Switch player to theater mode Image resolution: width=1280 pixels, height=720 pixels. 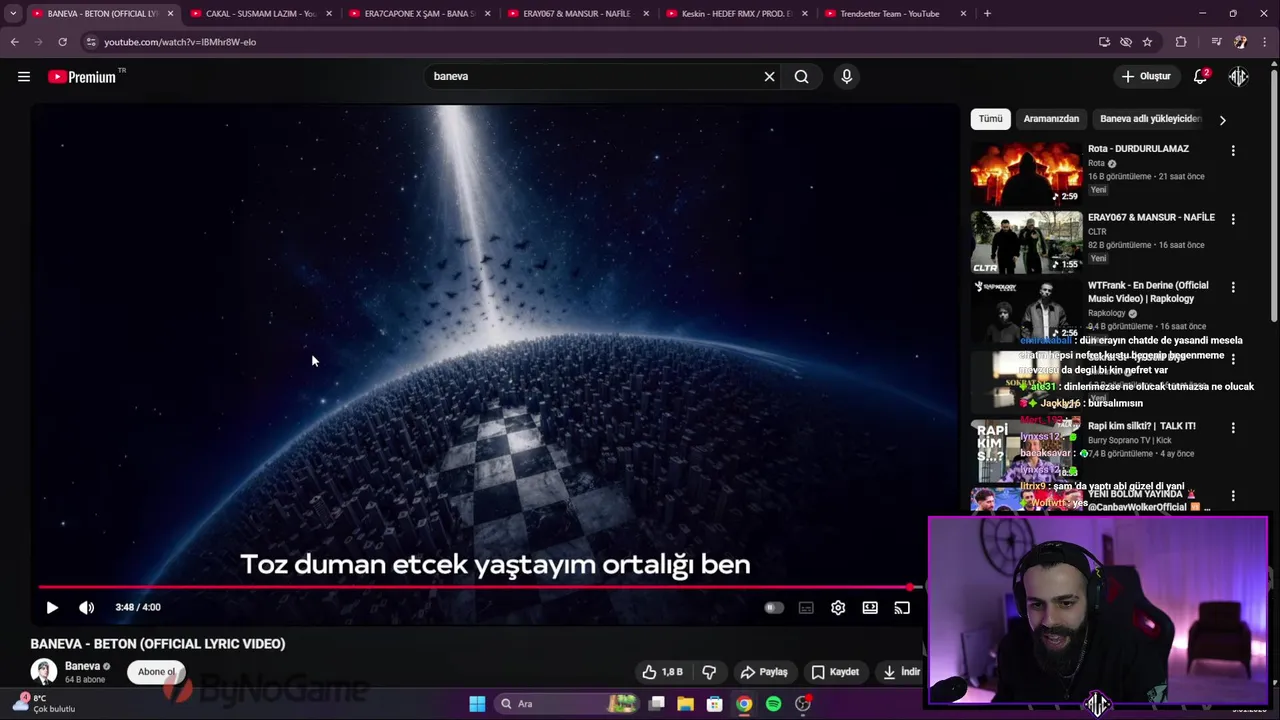(x=870, y=607)
